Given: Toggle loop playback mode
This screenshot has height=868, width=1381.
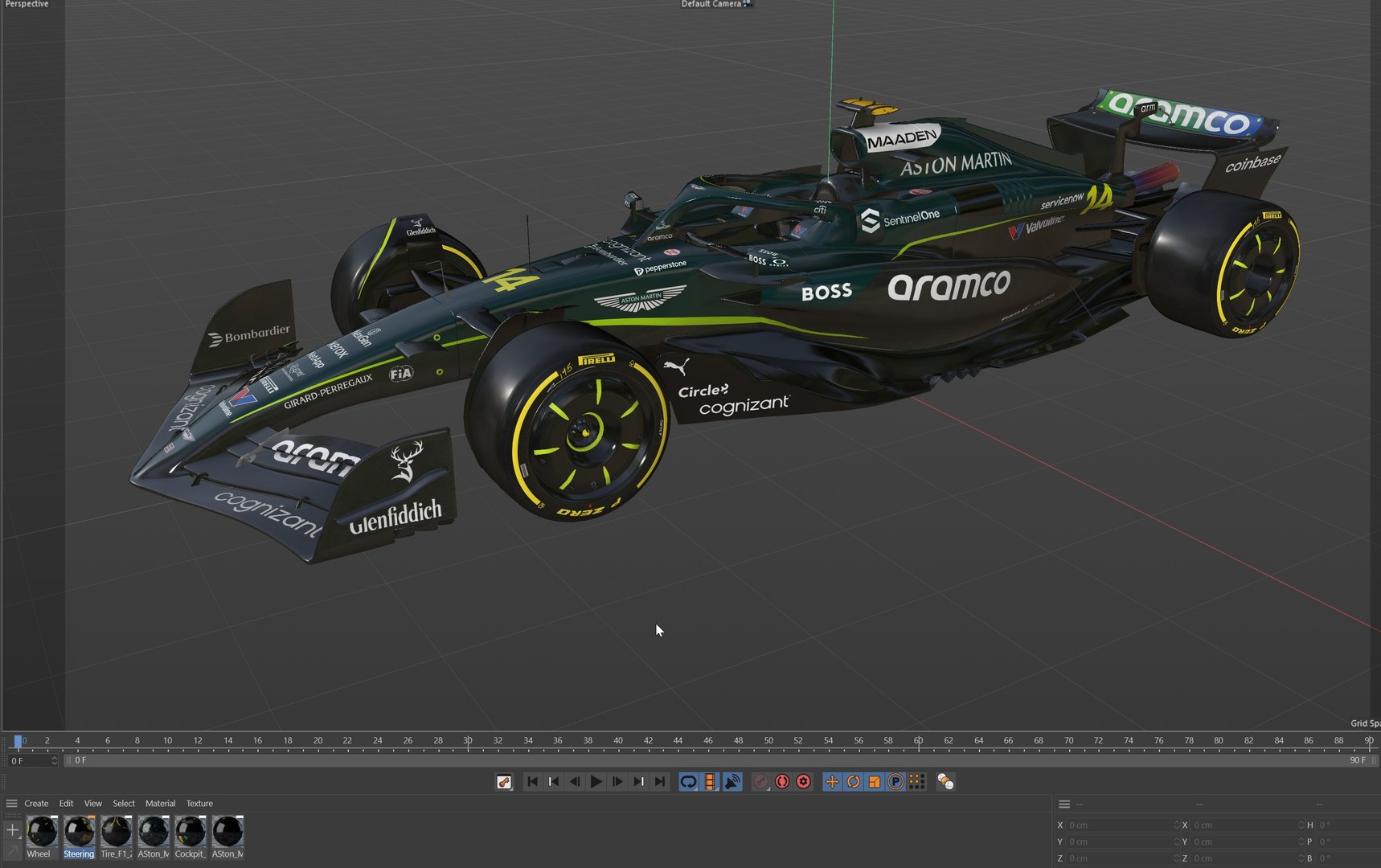Looking at the screenshot, I should (x=688, y=781).
